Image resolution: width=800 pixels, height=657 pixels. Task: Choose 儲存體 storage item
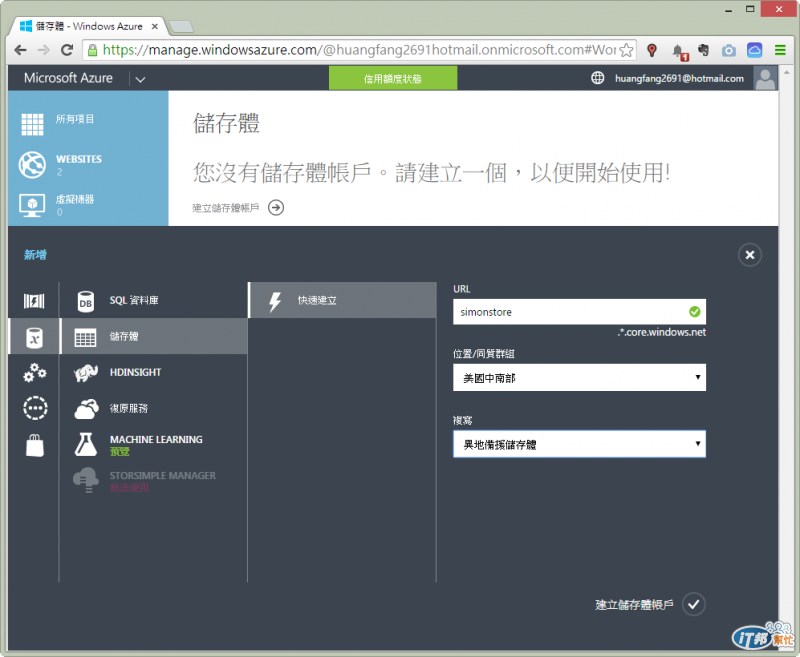tap(154, 336)
